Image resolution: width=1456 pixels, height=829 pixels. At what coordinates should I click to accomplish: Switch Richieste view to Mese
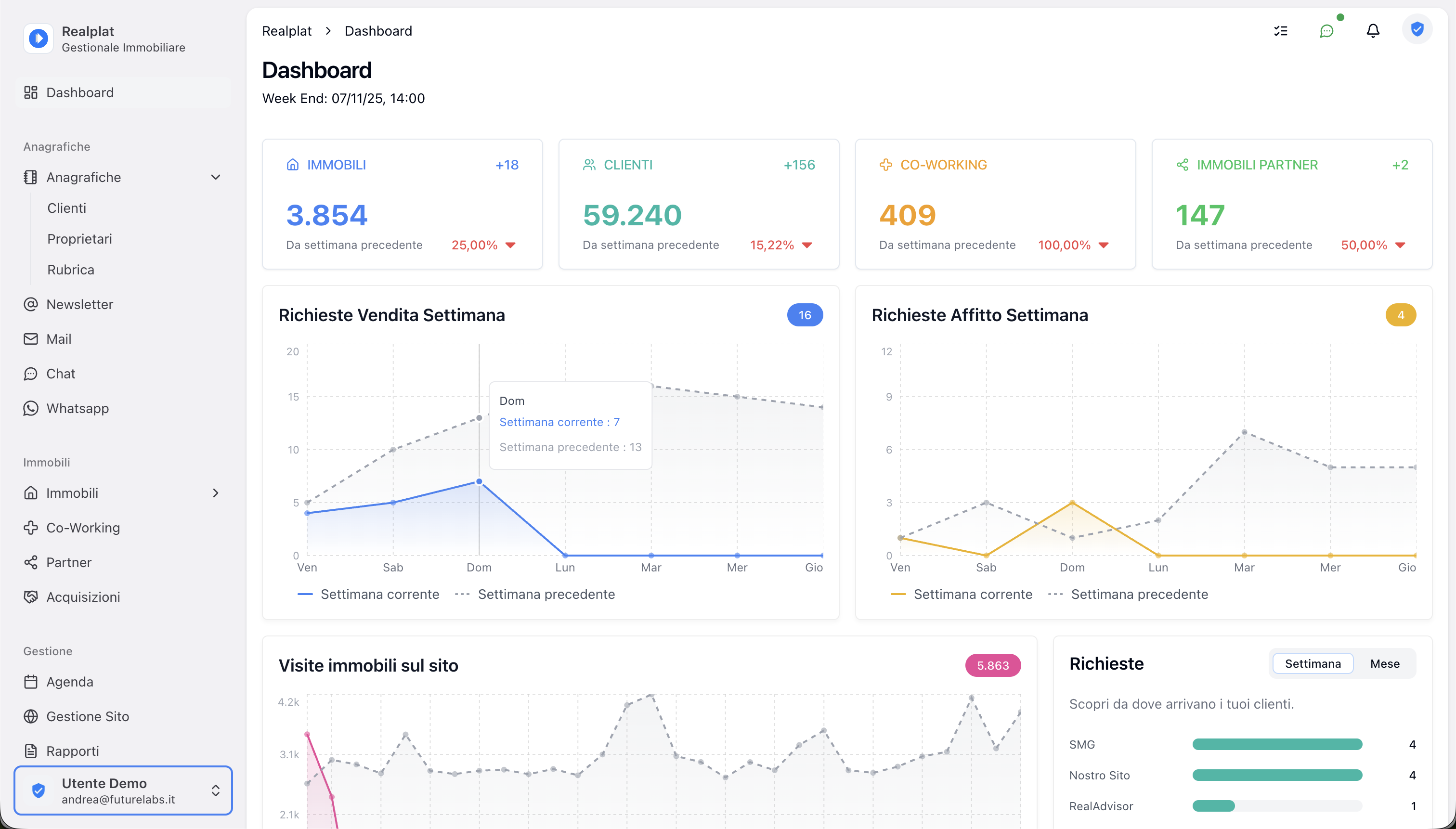coord(1384,663)
